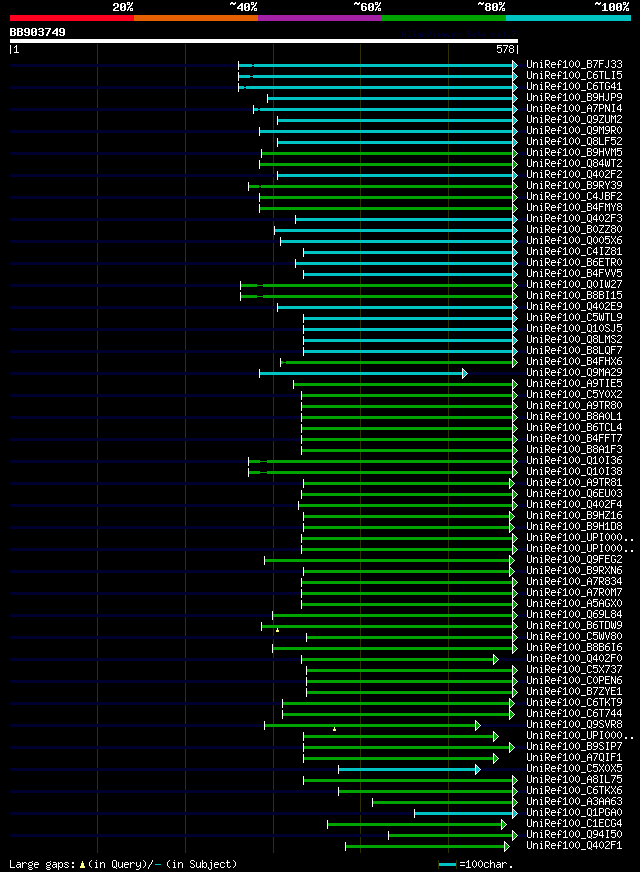Image resolution: width=640 pixels, height=872 pixels.
Task: Click query end position label 578
Action: 505,49
